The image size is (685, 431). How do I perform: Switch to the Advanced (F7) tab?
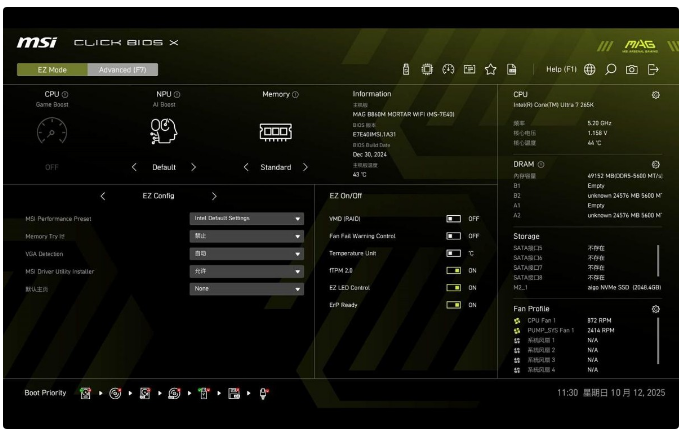click(122, 70)
